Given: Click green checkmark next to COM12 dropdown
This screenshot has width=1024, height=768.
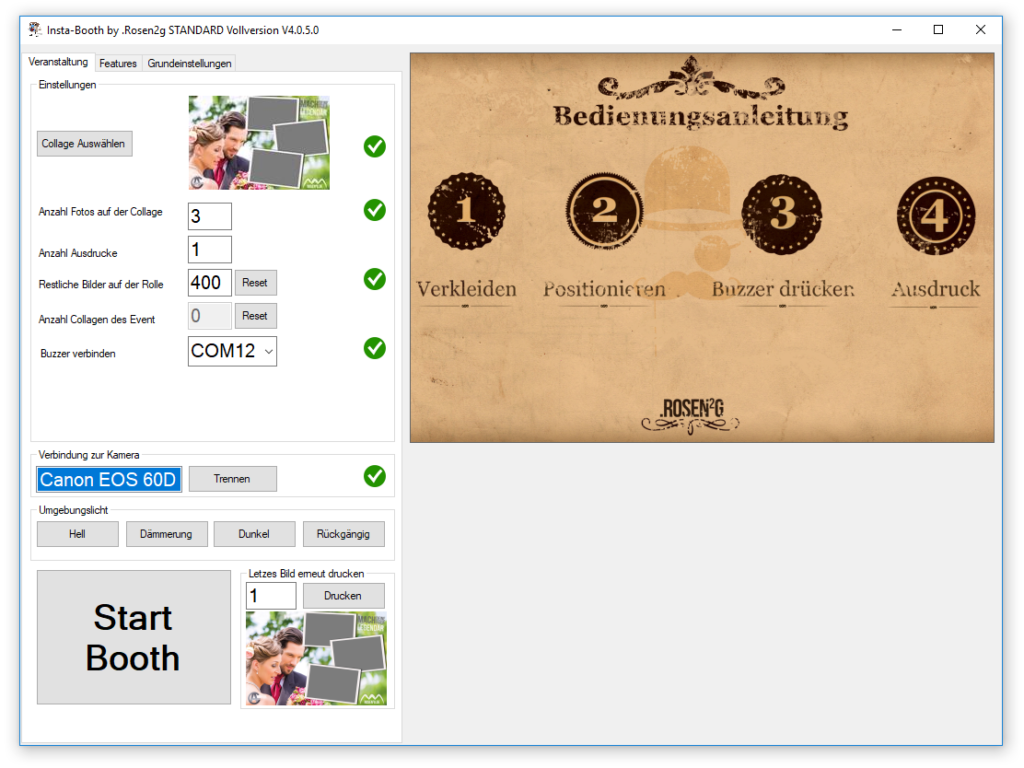Looking at the screenshot, I should 375,348.
